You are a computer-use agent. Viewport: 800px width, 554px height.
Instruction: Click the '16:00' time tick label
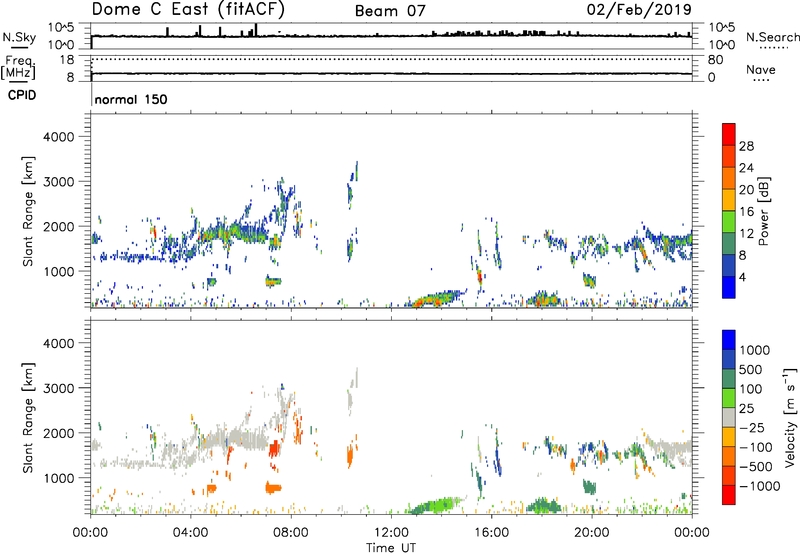coord(491,533)
